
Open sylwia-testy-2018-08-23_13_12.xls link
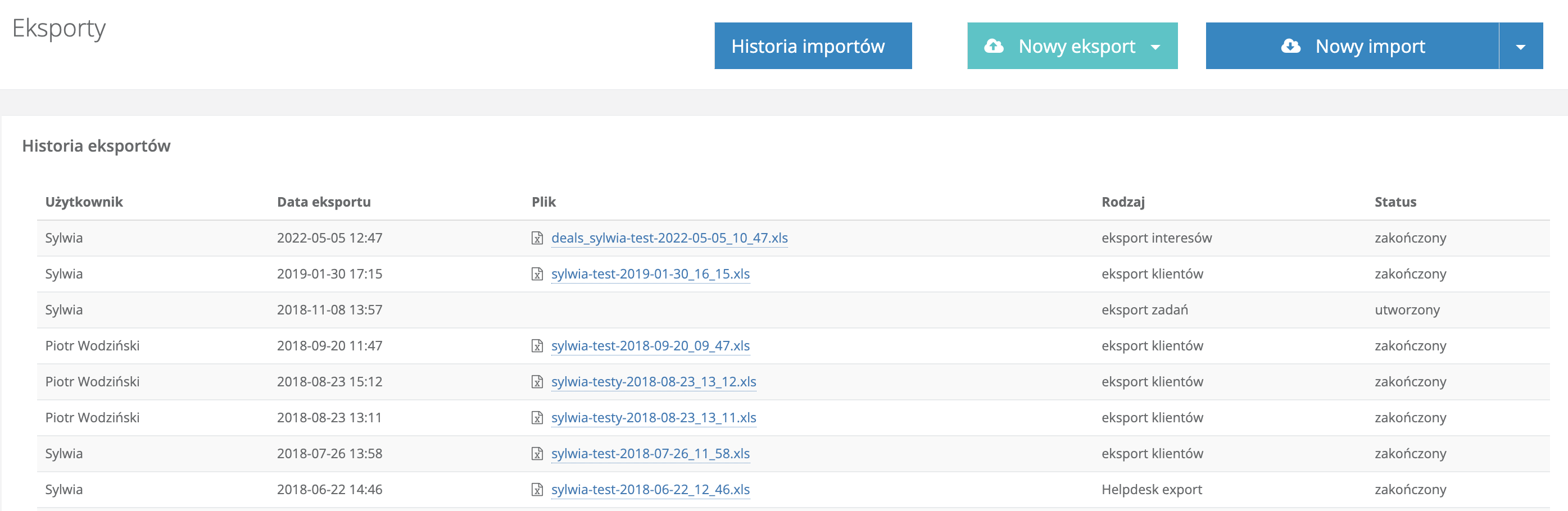point(653,381)
